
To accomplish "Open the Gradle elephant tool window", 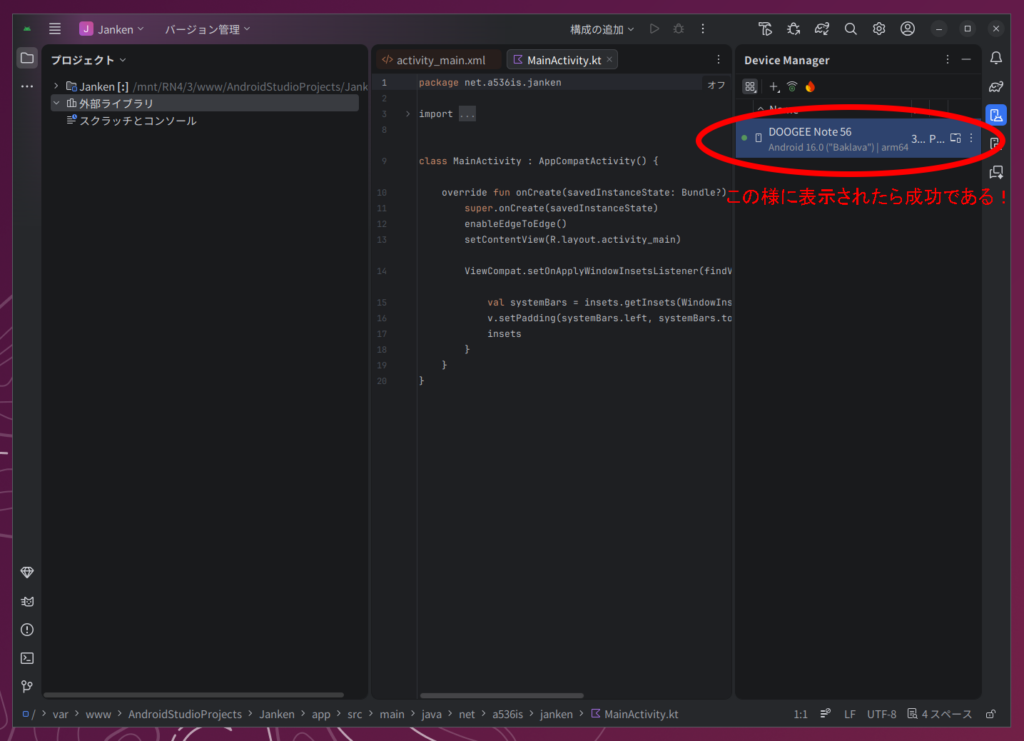I will (x=995, y=86).
